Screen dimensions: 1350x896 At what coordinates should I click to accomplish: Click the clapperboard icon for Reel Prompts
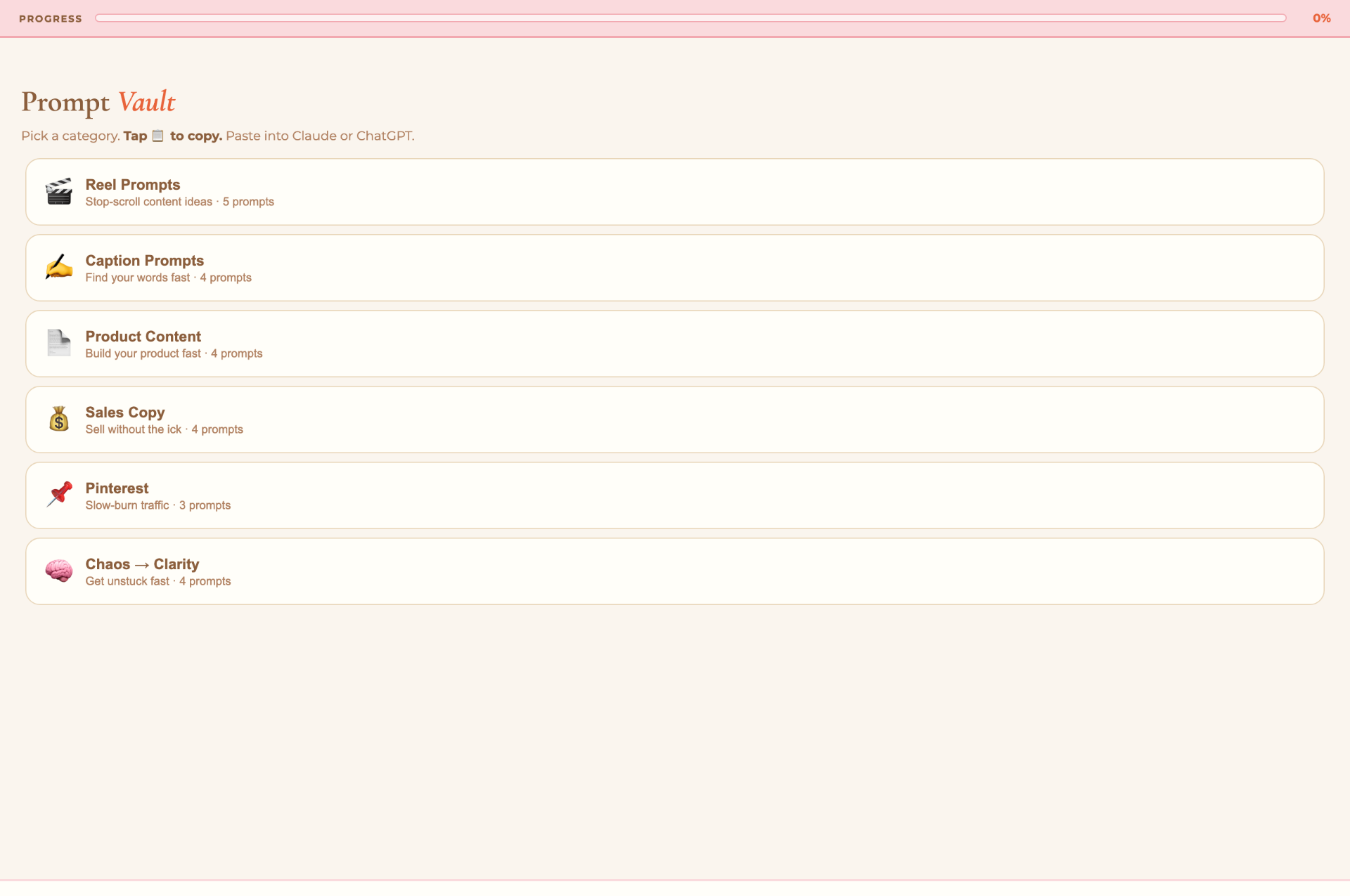(x=59, y=191)
